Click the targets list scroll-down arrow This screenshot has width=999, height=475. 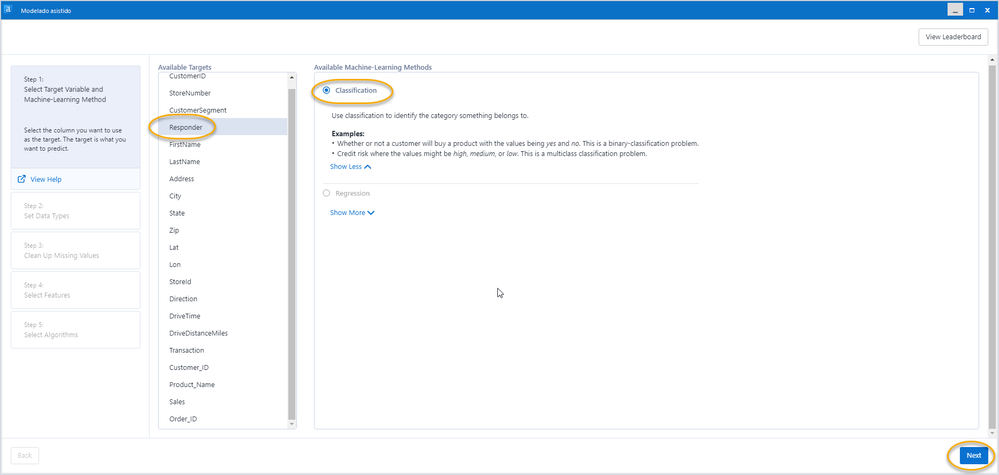pos(292,424)
